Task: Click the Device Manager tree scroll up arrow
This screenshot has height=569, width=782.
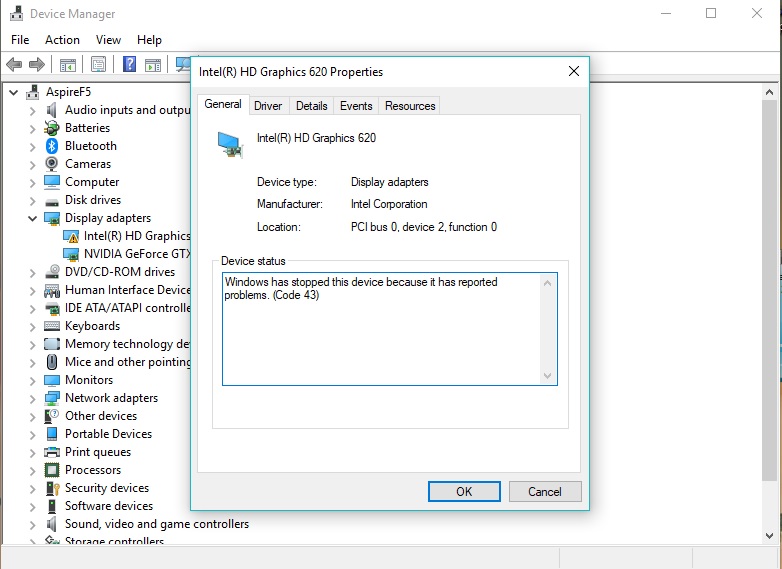Action: point(769,92)
